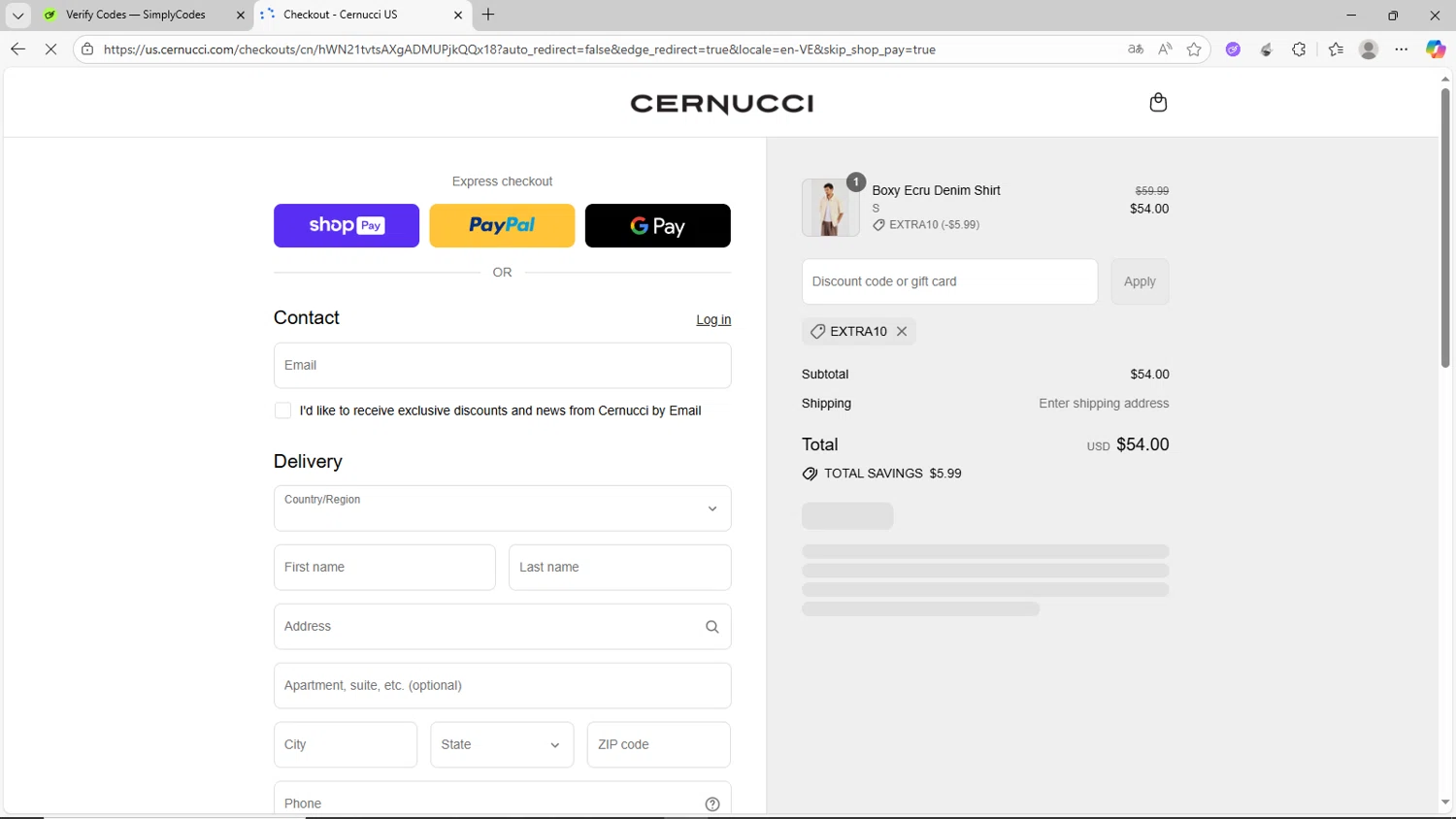The height and width of the screenshot is (819, 1456).
Task: Open the Copilot sidebar icon
Action: pyautogui.click(x=1436, y=49)
